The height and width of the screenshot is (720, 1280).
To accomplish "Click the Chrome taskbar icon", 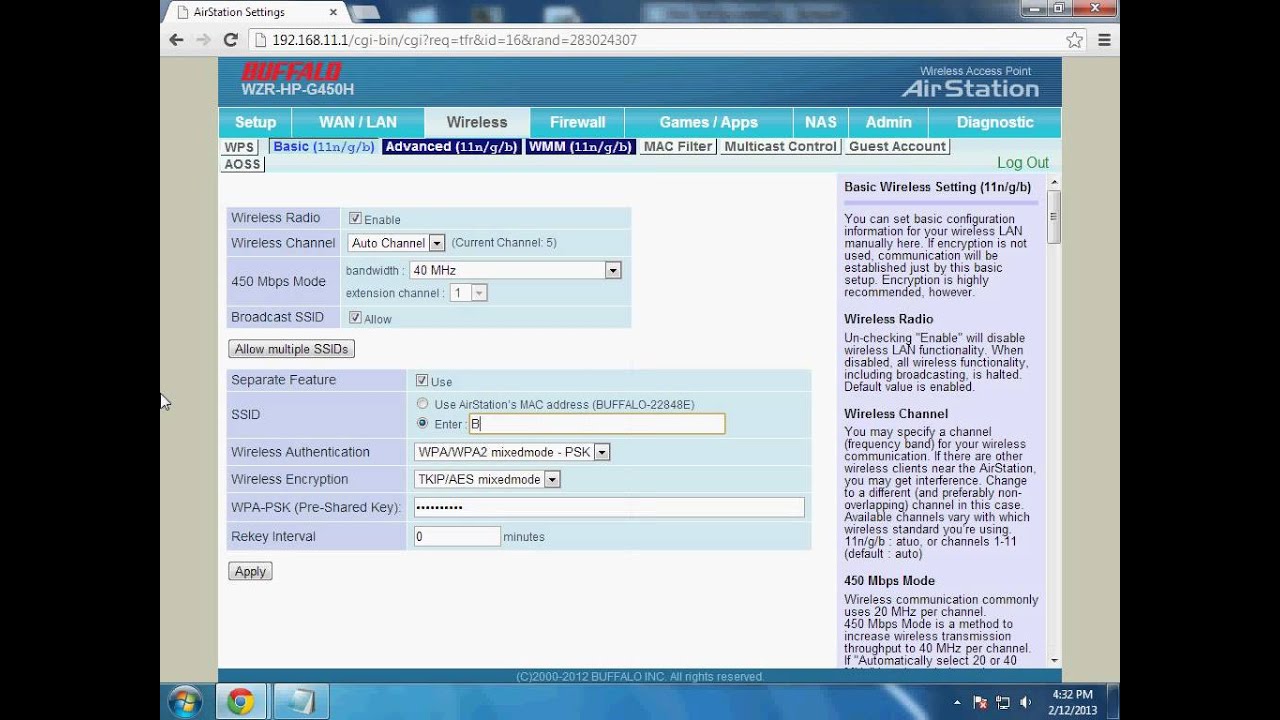I will tap(240, 702).
